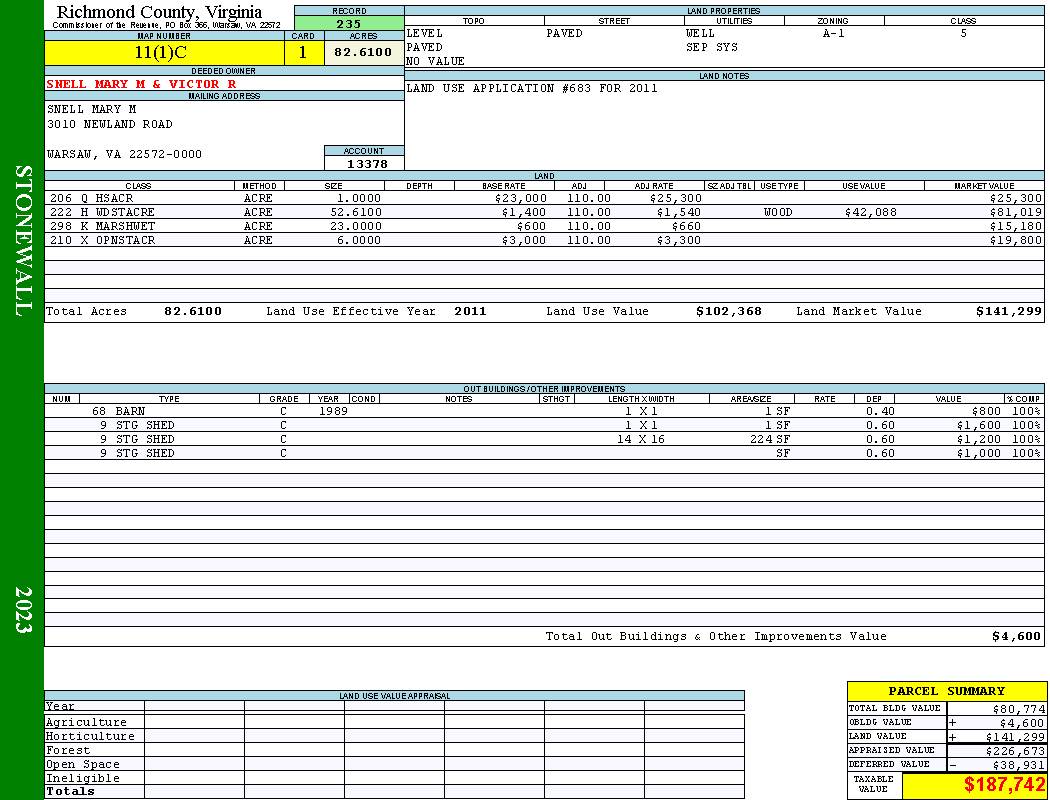1050x800 pixels.
Task: Click the yellow Parcel Summary header
Action: (x=946, y=691)
